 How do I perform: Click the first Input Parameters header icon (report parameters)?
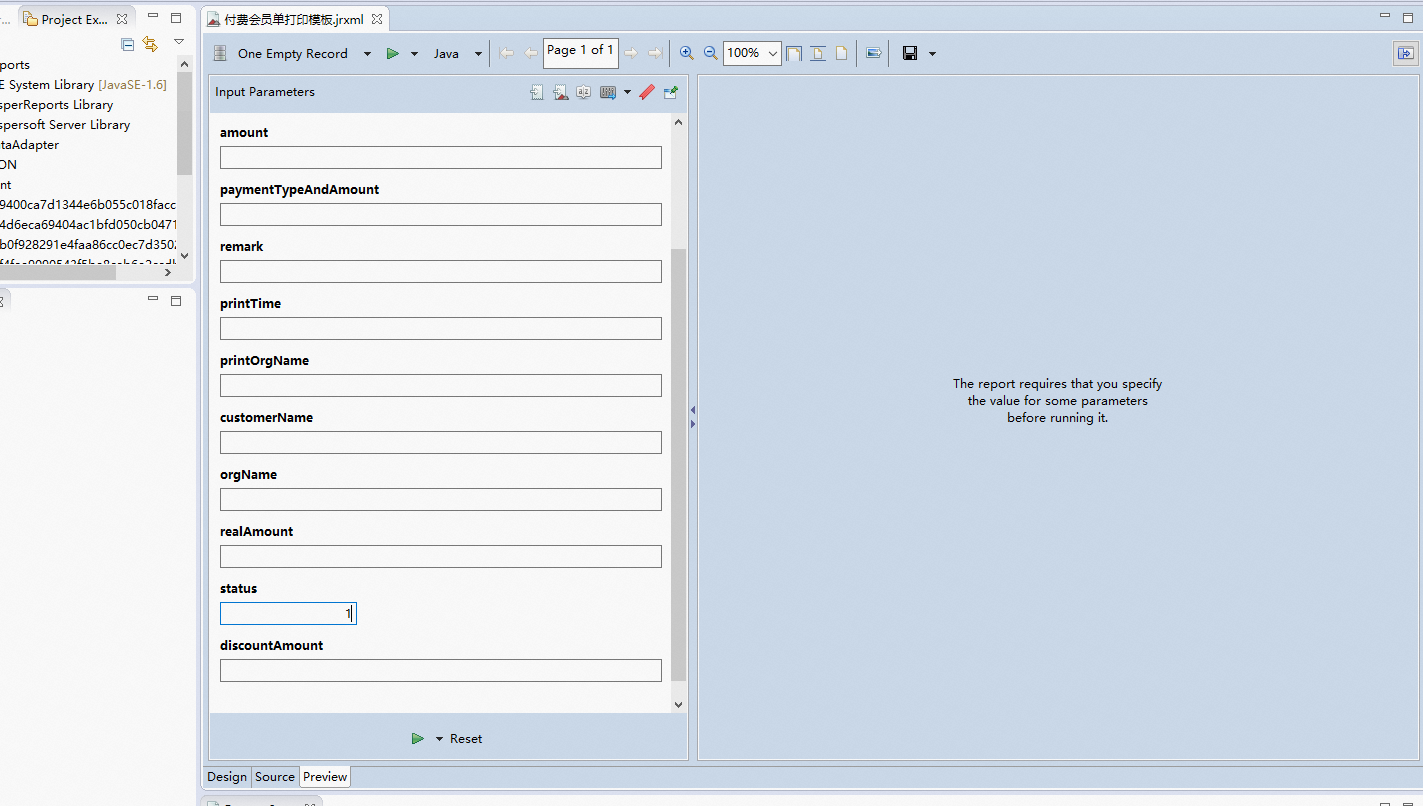click(537, 92)
